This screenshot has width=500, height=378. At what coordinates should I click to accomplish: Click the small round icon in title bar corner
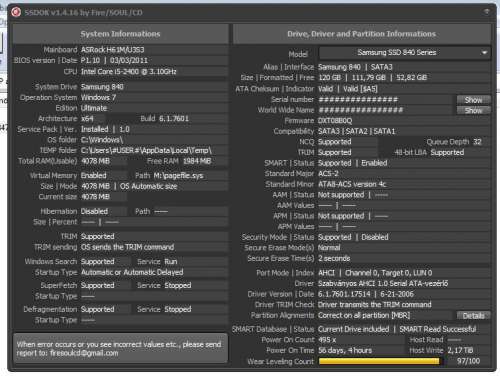pos(486,12)
